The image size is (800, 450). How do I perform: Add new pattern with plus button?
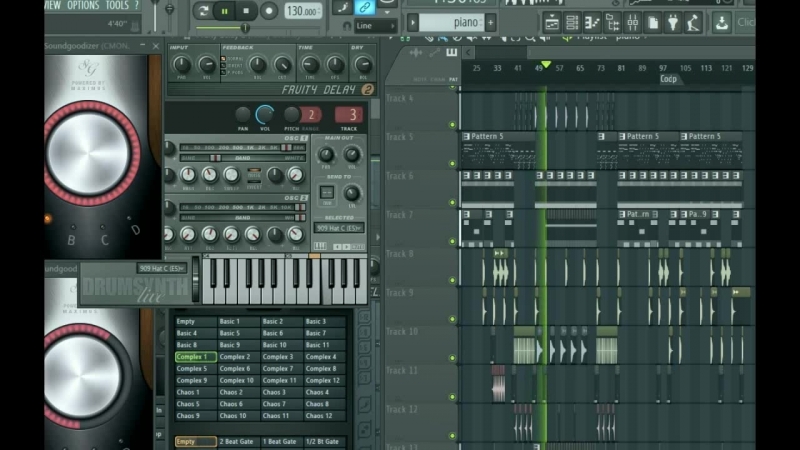(x=490, y=22)
